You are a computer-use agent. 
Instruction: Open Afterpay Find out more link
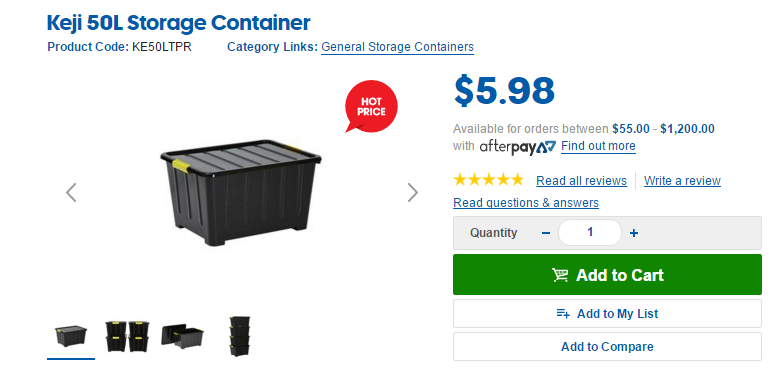(598, 146)
